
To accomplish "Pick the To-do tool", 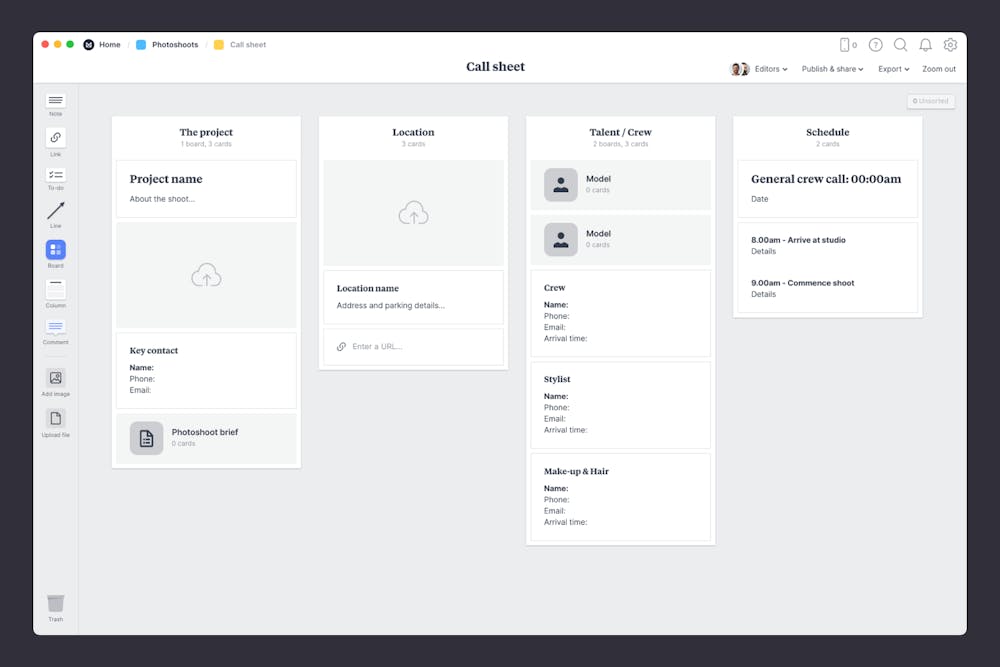I will [55, 177].
